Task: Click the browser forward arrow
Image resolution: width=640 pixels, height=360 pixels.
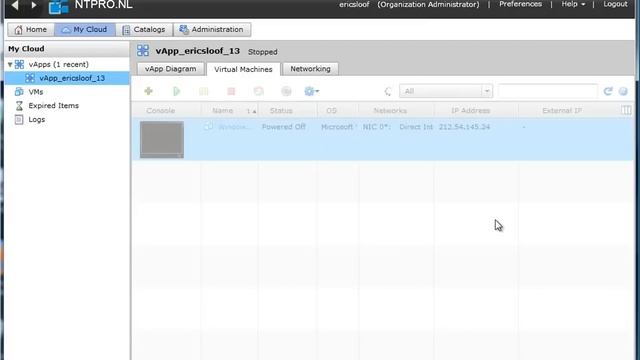Action: [34, 5]
